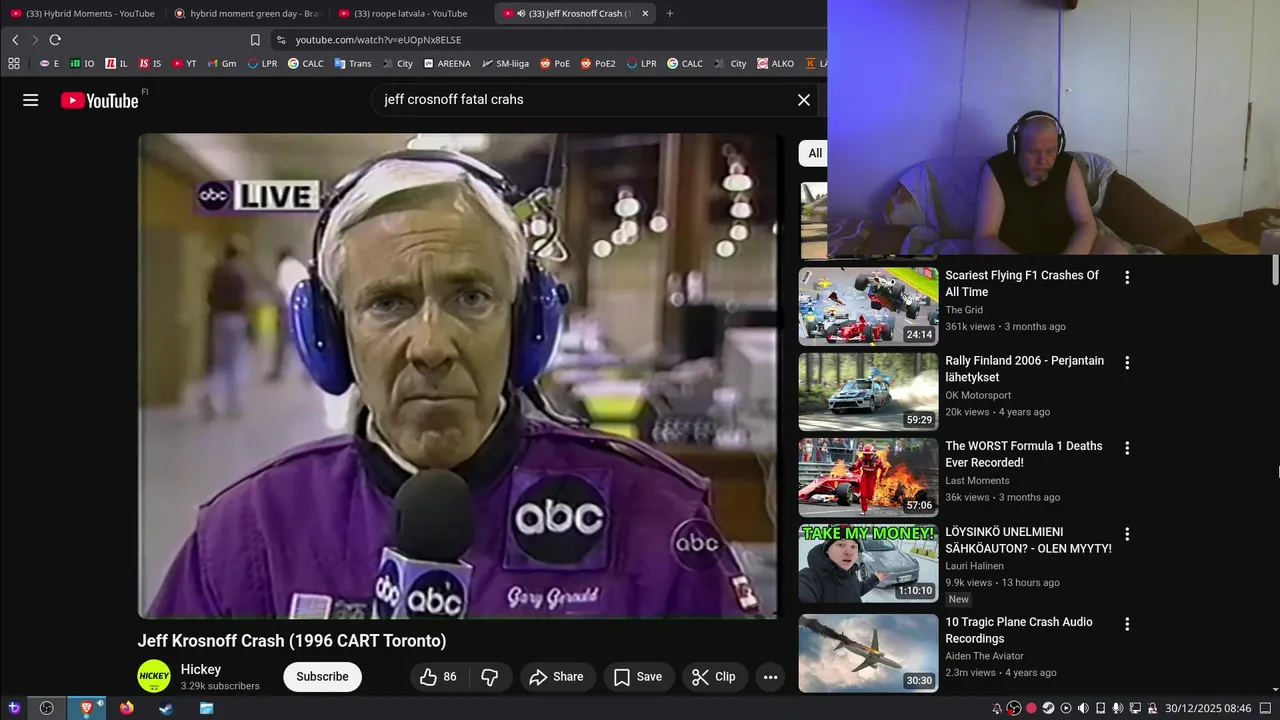
Task: Open the Hickey channel name link
Action: tap(201, 670)
